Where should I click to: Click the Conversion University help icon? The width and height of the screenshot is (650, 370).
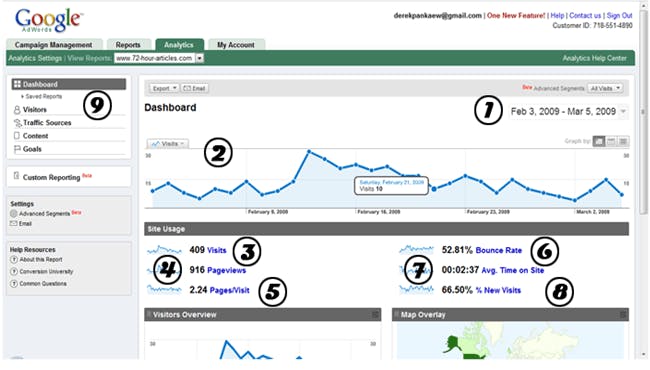tap(14, 272)
